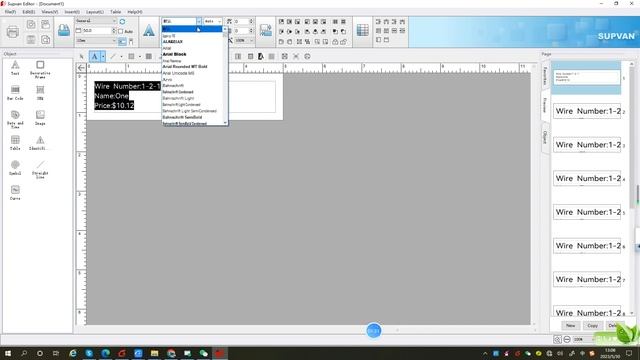Click the refresh icon beside General dropdown
Screen dimensions: 640x360
pyautogui.click(x=122, y=21)
